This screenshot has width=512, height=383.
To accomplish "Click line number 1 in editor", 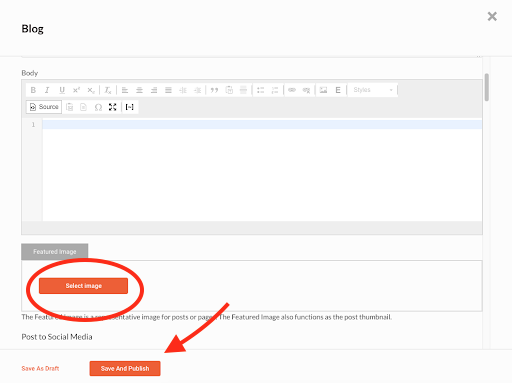I will click(33, 124).
